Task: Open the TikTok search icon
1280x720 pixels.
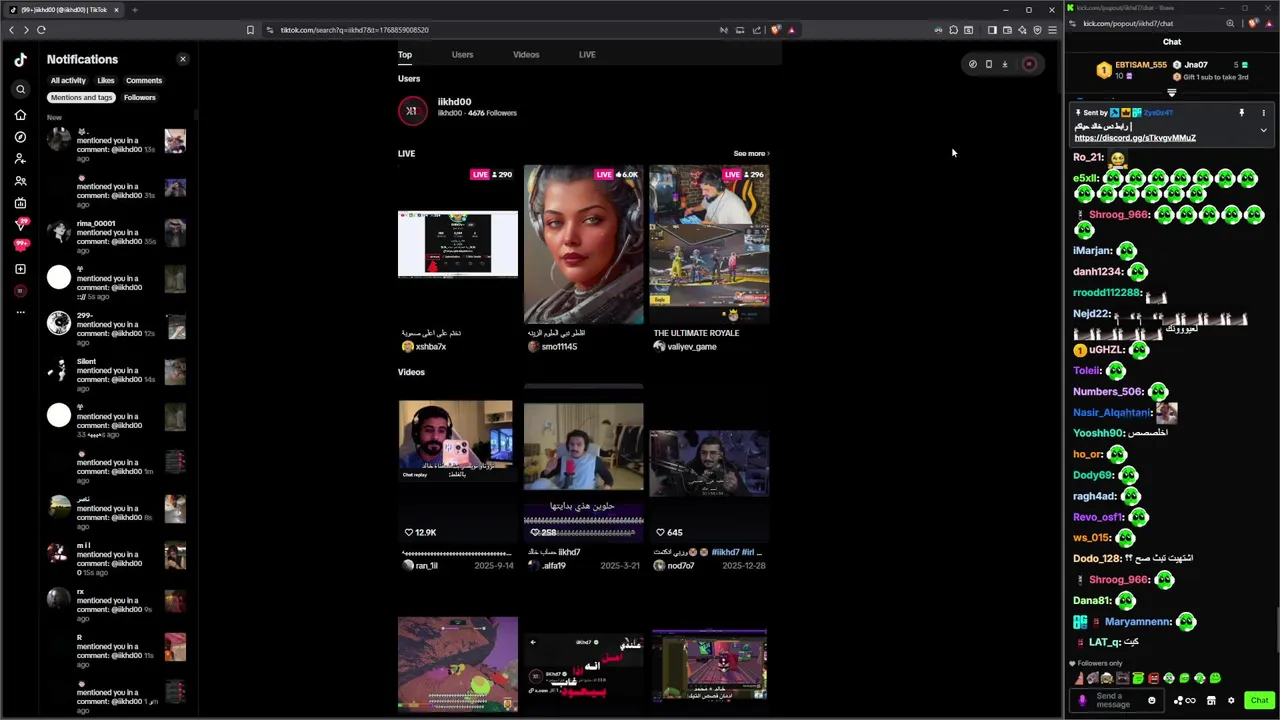Action: click(x=20, y=90)
